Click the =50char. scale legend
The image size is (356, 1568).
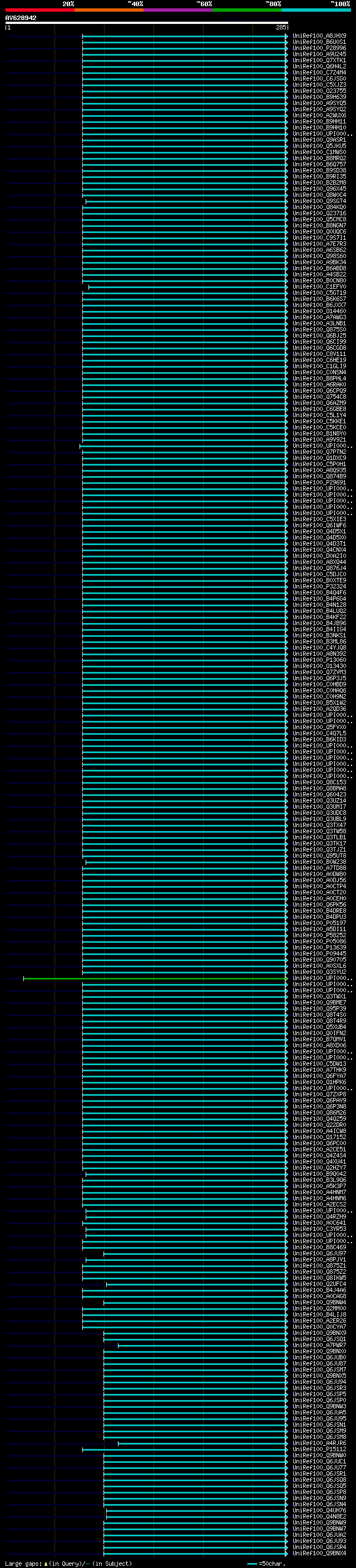point(267,1563)
